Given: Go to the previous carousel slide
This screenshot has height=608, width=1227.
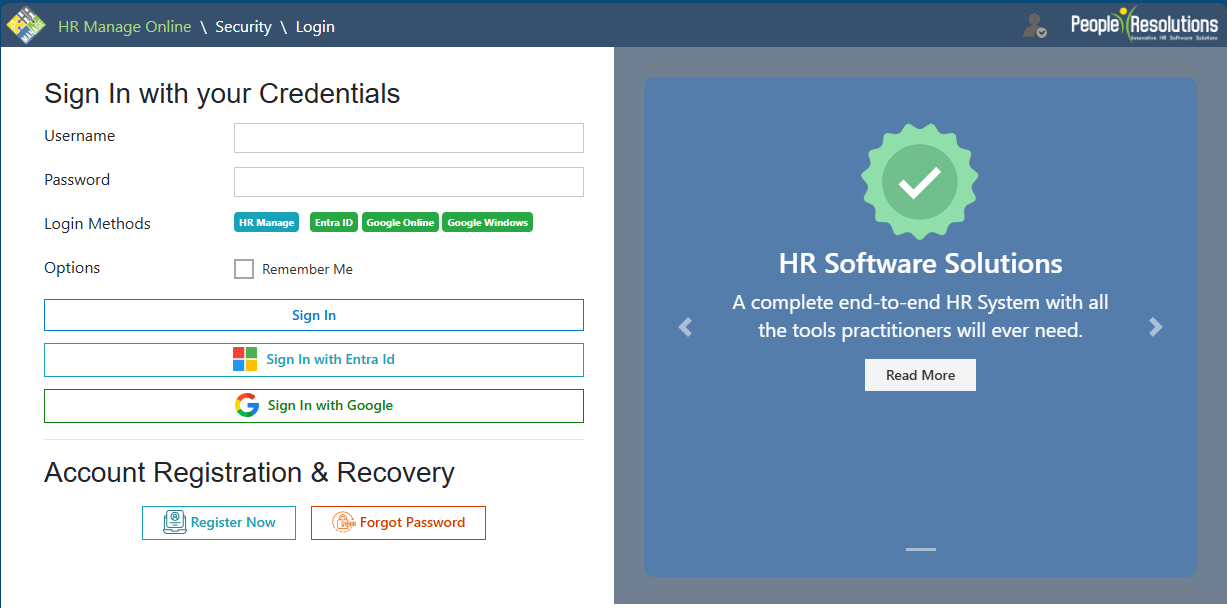Looking at the screenshot, I should [x=685, y=327].
